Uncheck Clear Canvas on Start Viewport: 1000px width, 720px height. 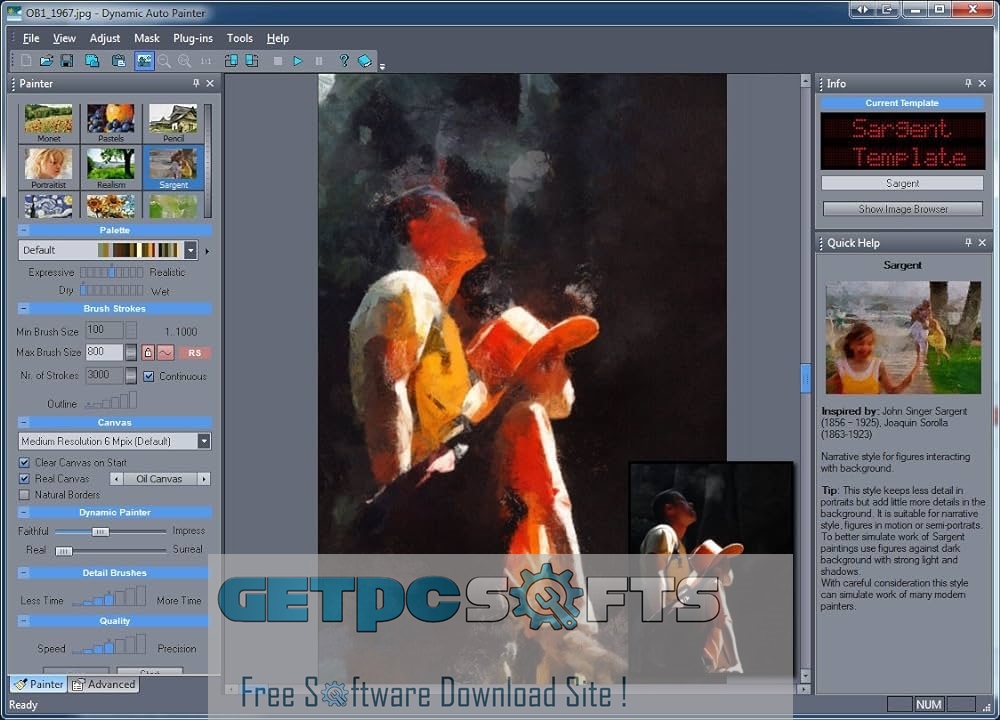[x=24, y=462]
